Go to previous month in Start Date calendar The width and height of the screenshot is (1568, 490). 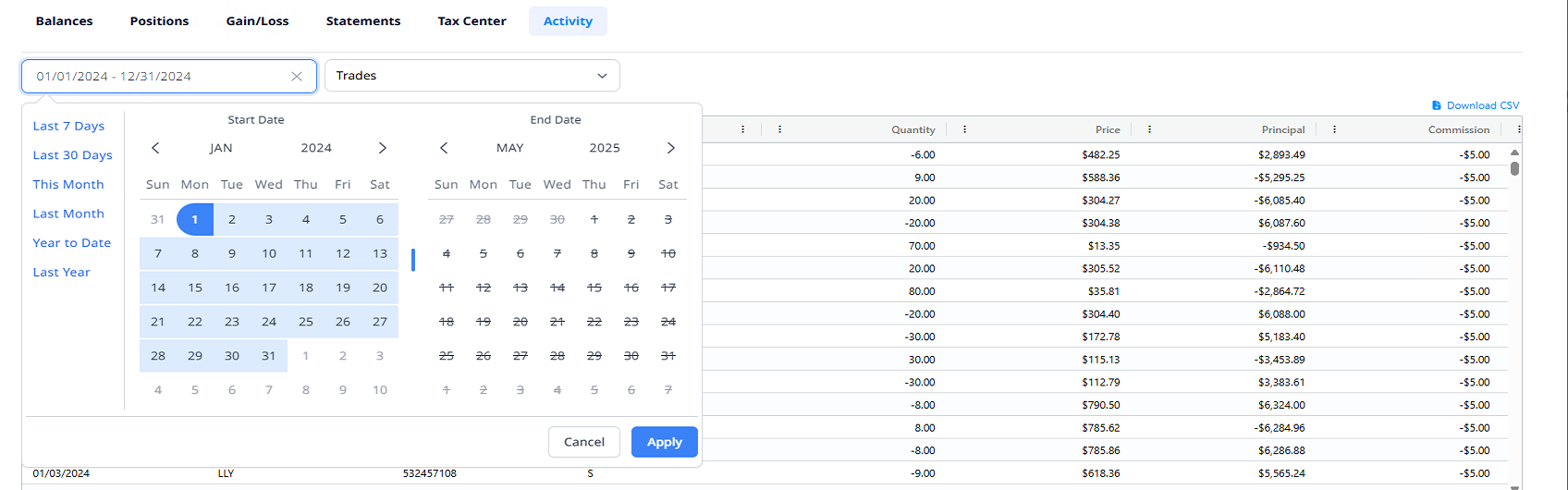coord(155,148)
